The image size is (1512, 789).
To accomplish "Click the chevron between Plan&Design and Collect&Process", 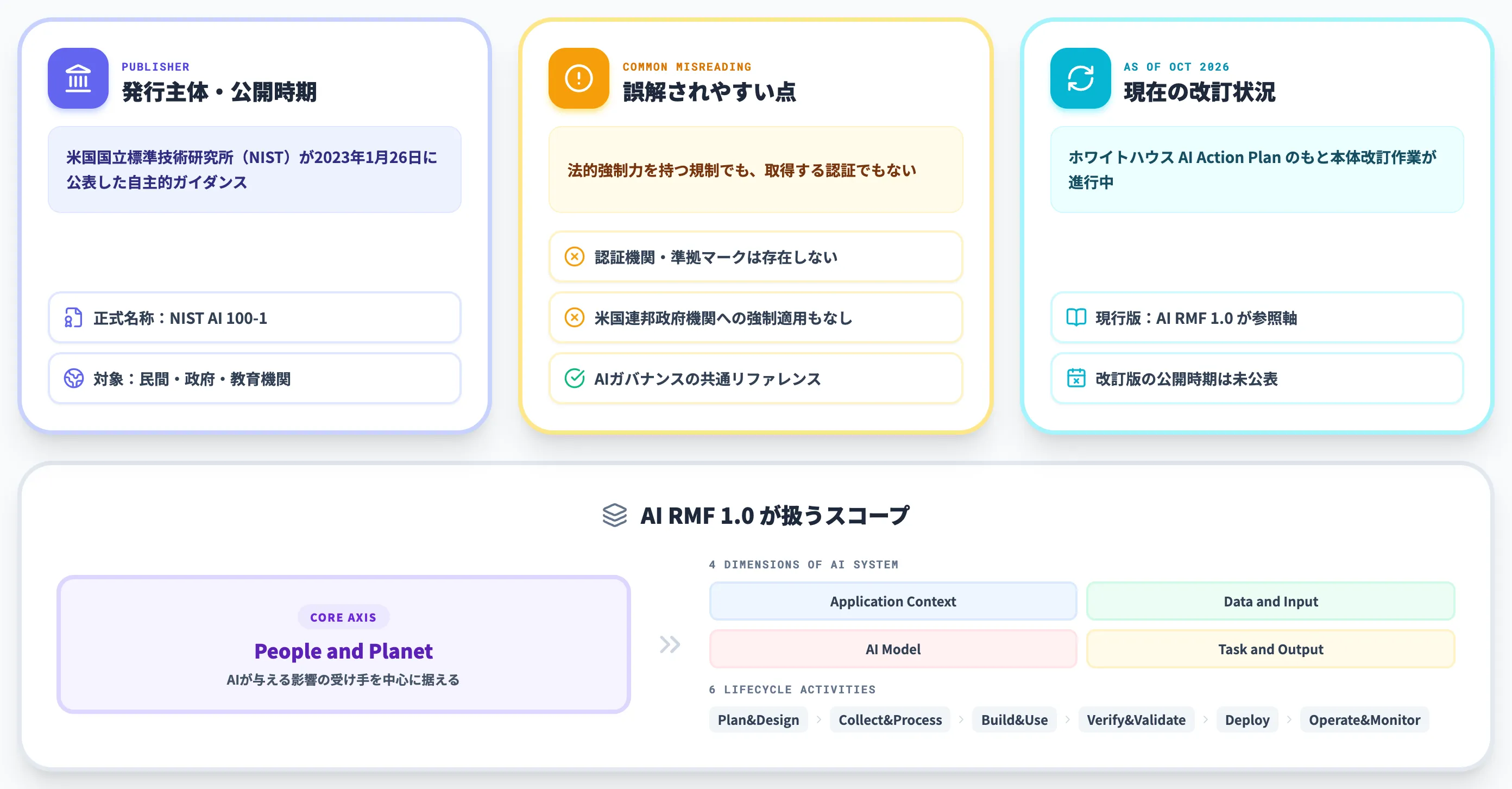I will [x=819, y=719].
